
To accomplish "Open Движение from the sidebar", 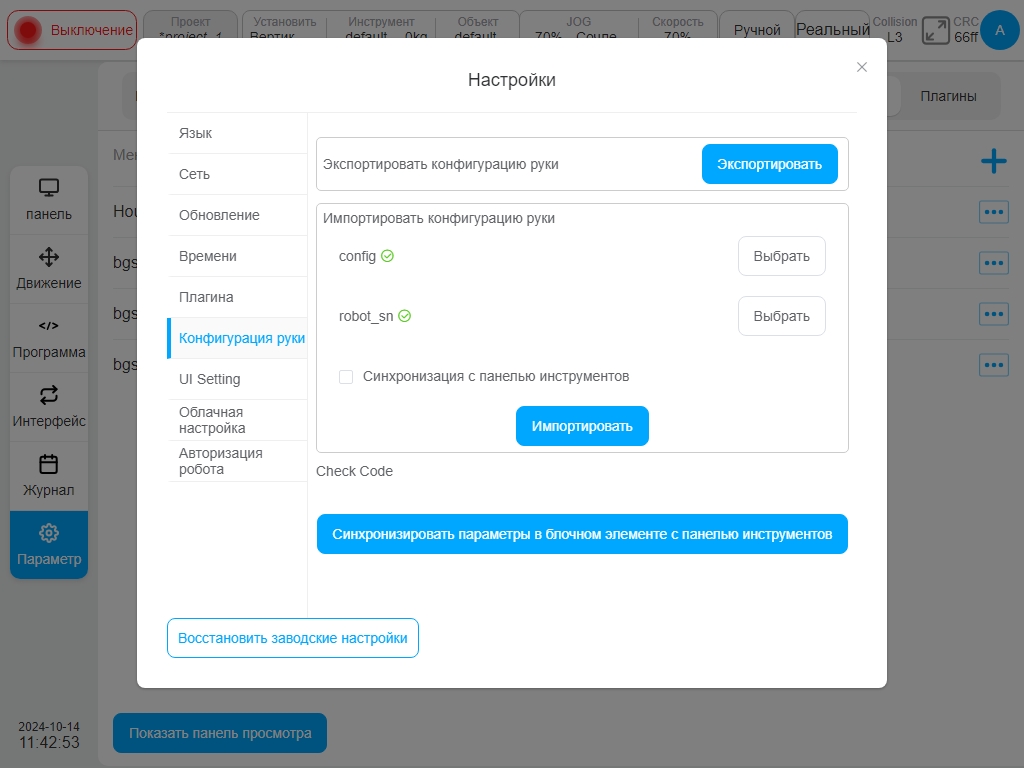I will (x=49, y=269).
